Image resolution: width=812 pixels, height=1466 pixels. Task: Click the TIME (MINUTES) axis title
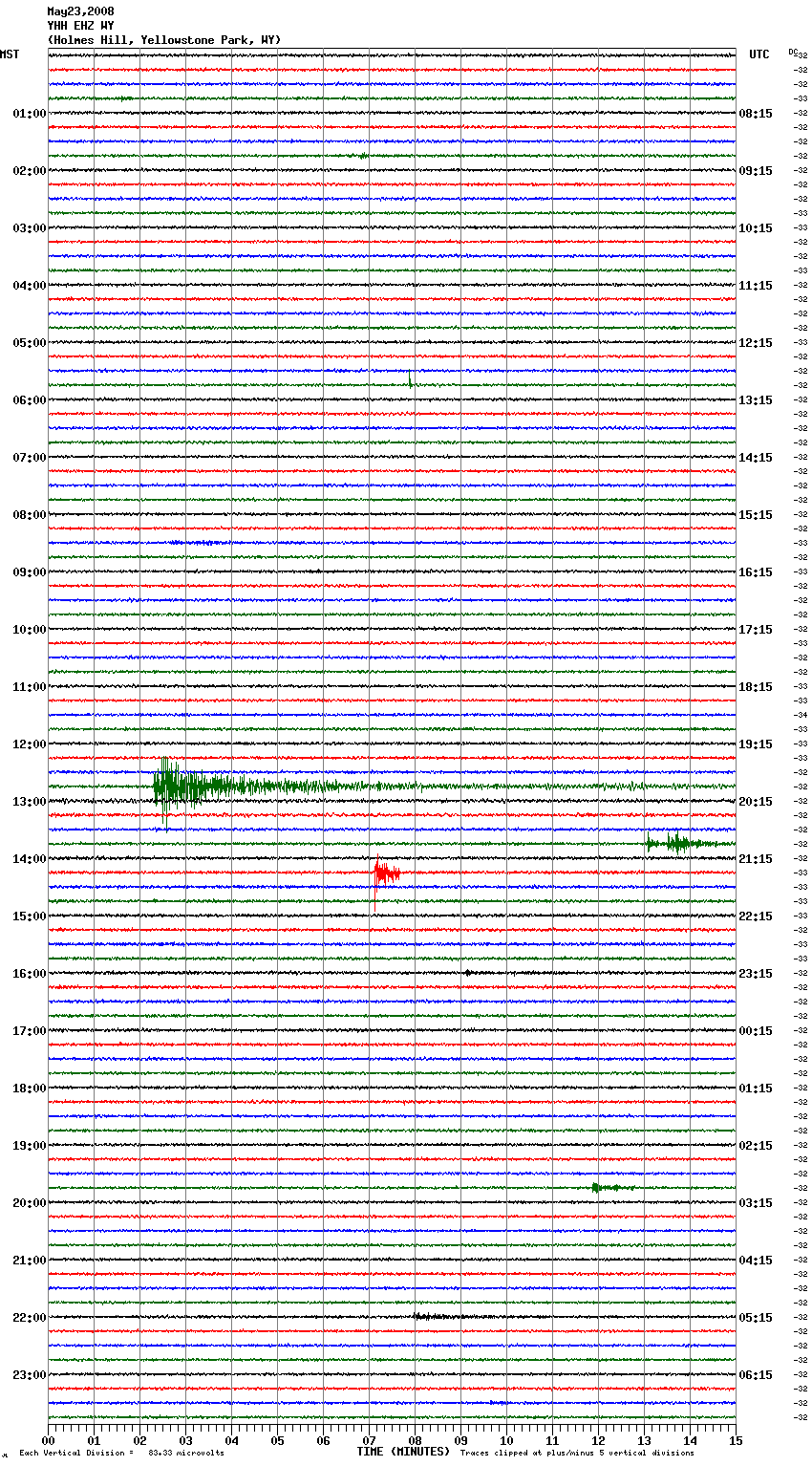coord(403,1452)
